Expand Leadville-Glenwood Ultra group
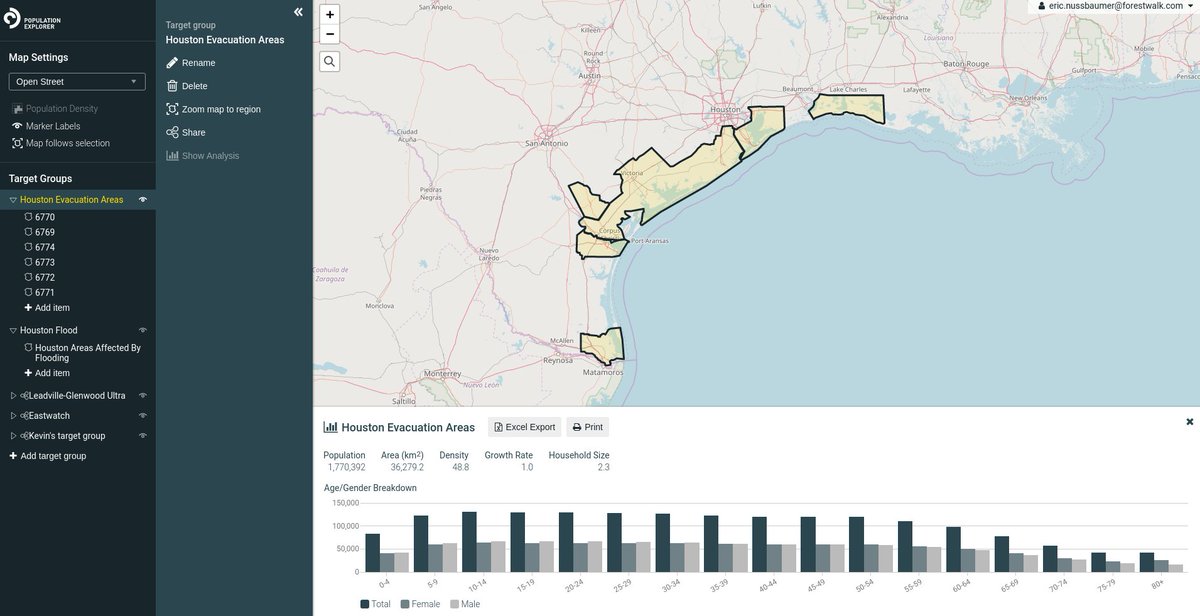The width and height of the screenshot is (1200, 616). point(13,396)
